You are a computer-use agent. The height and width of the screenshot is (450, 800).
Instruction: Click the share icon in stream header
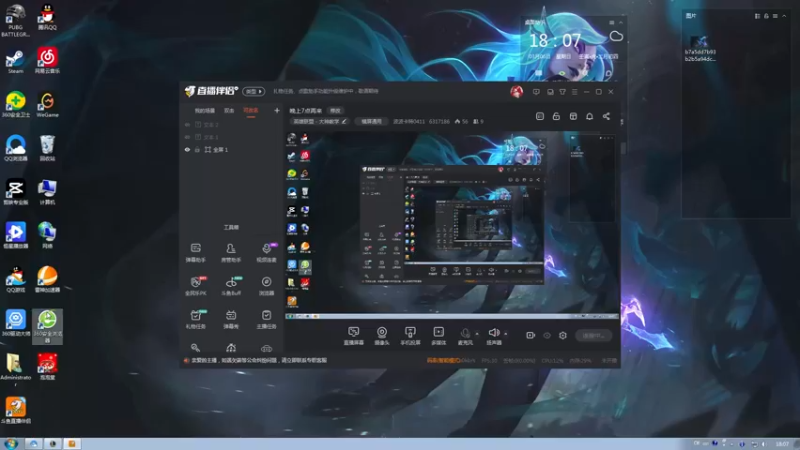[606, 116]
